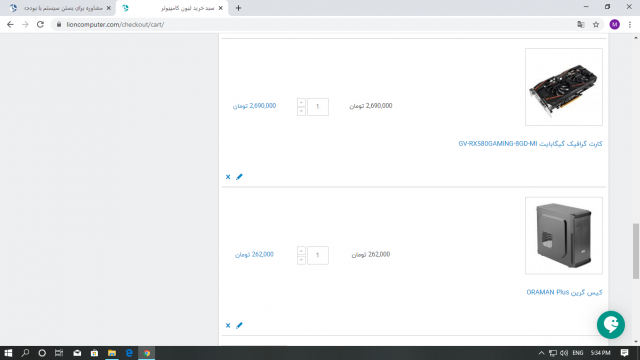Show hidden system tray icons
640x360 pixels.
541,353
